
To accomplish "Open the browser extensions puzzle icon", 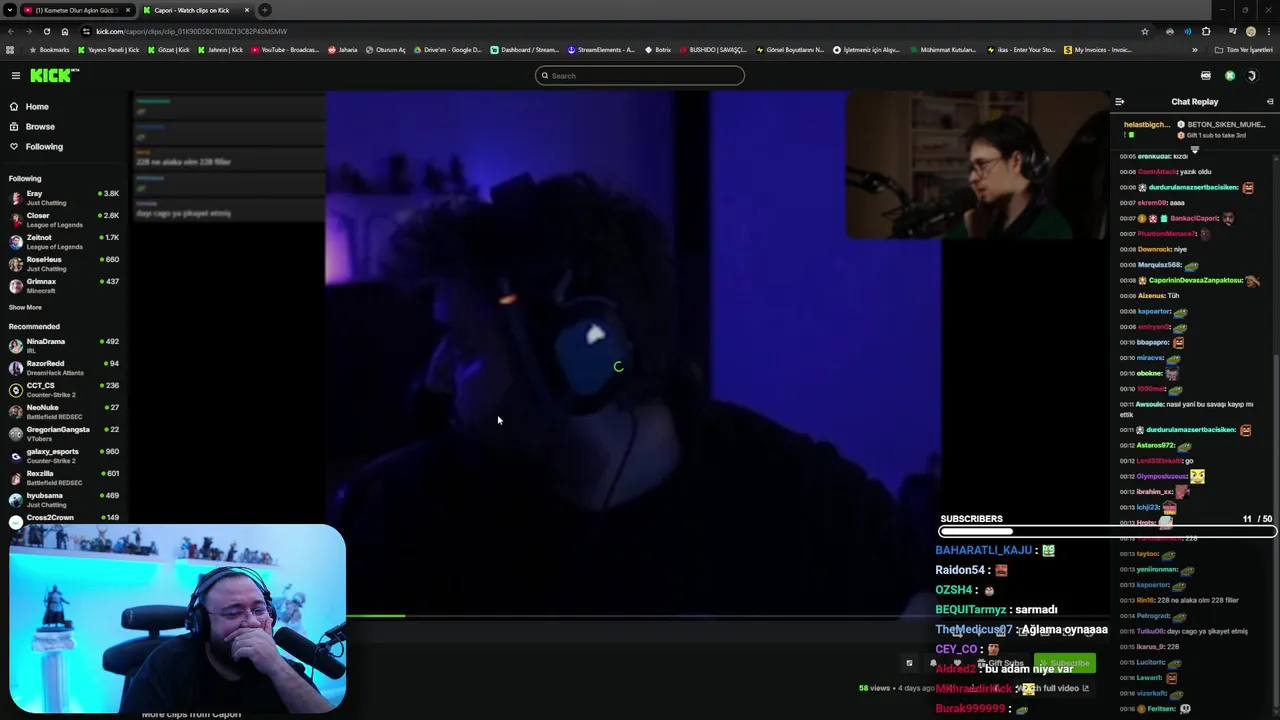I will [1206, 31].
